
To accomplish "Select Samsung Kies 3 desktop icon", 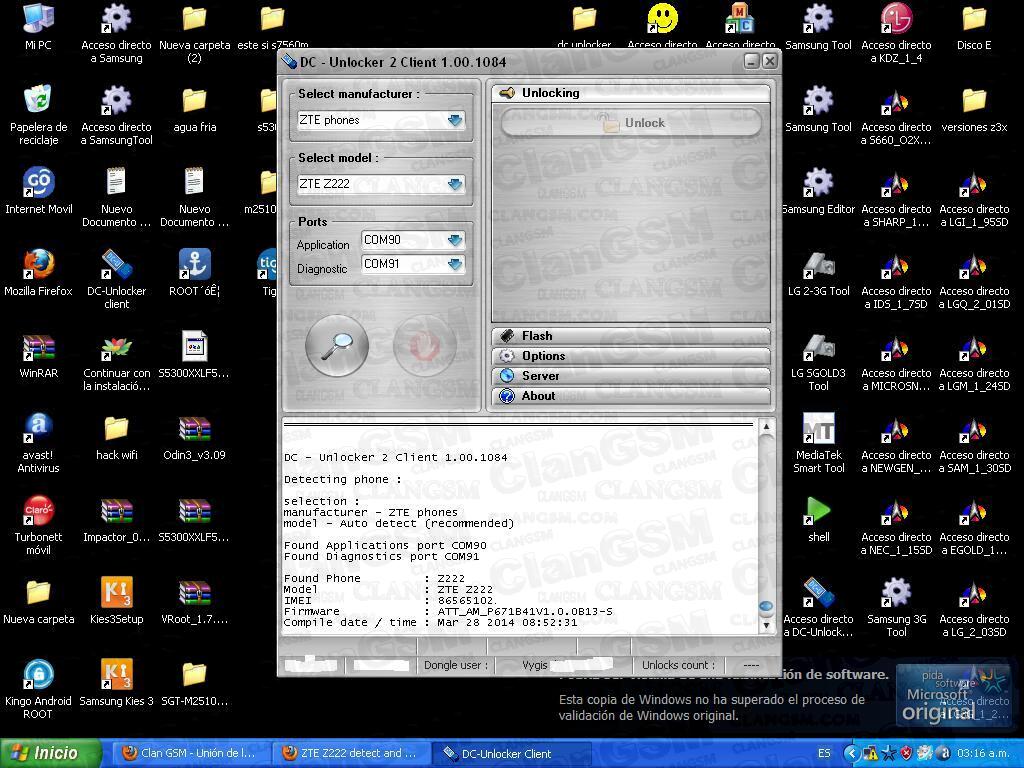I will (116, 683).
